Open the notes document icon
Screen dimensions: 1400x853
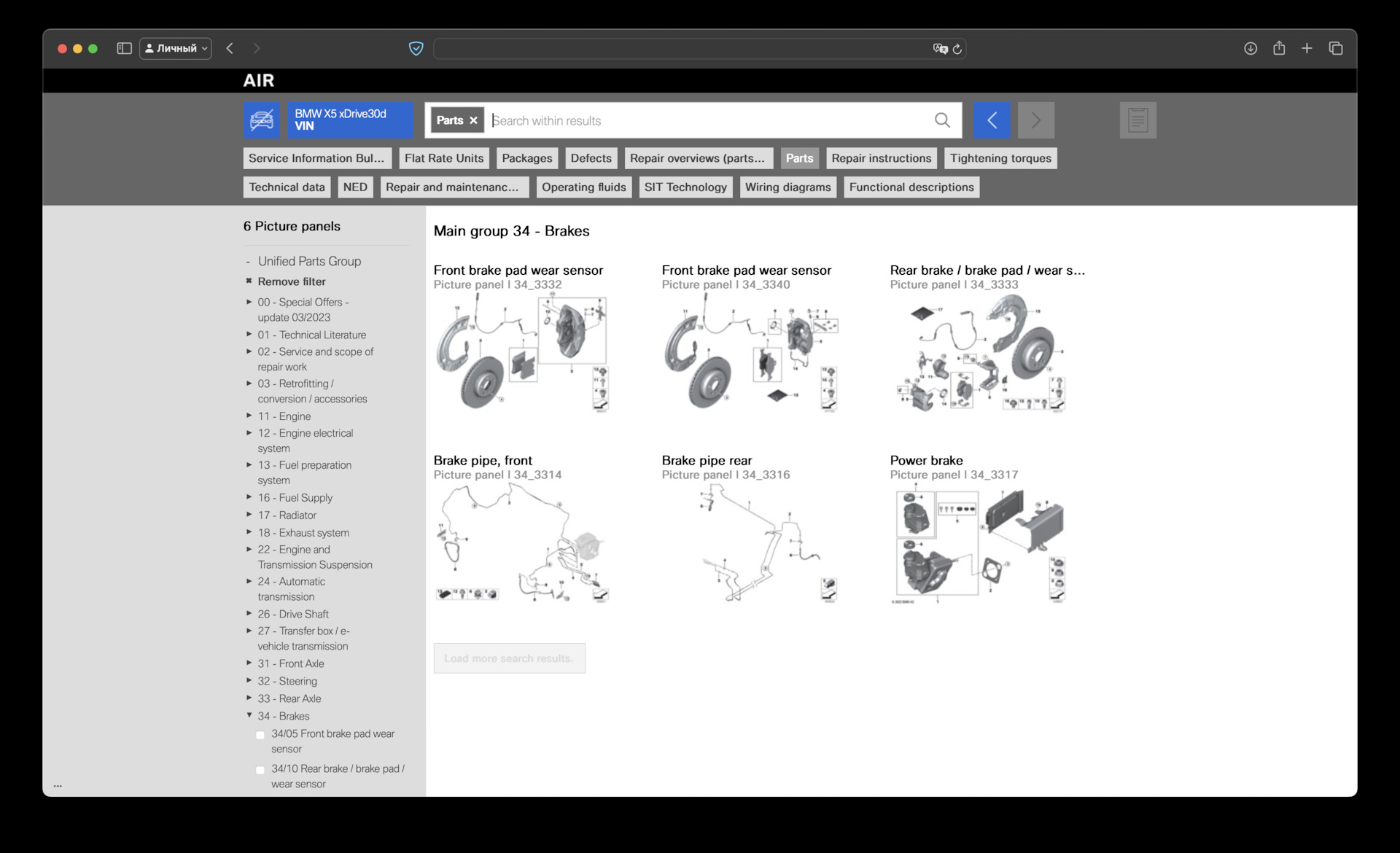point(1137,120)
